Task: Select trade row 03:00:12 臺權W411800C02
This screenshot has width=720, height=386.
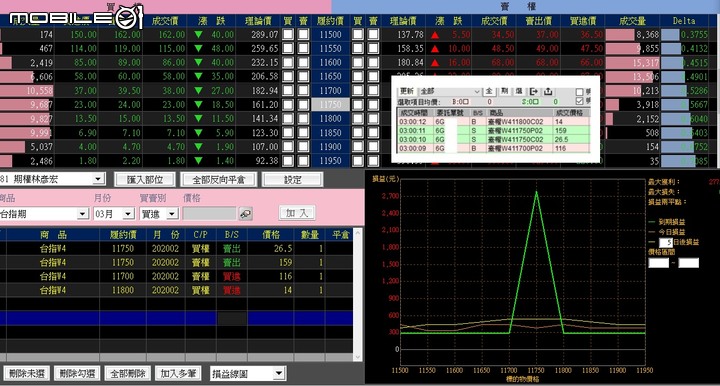Action: tap(493, 122)
